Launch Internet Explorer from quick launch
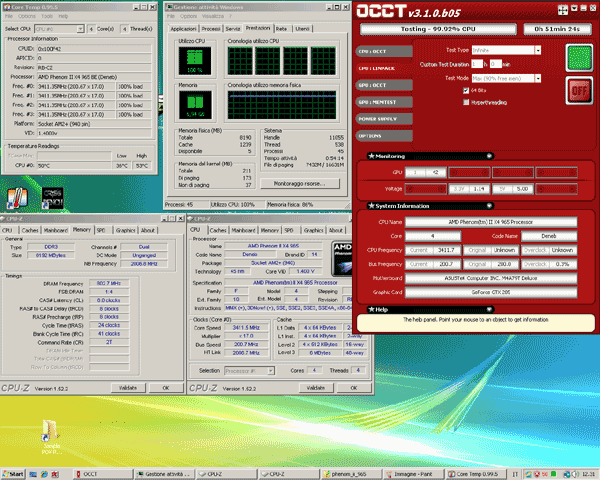The image size is (600, 480). pyautogui.click(x=44, y=474)
